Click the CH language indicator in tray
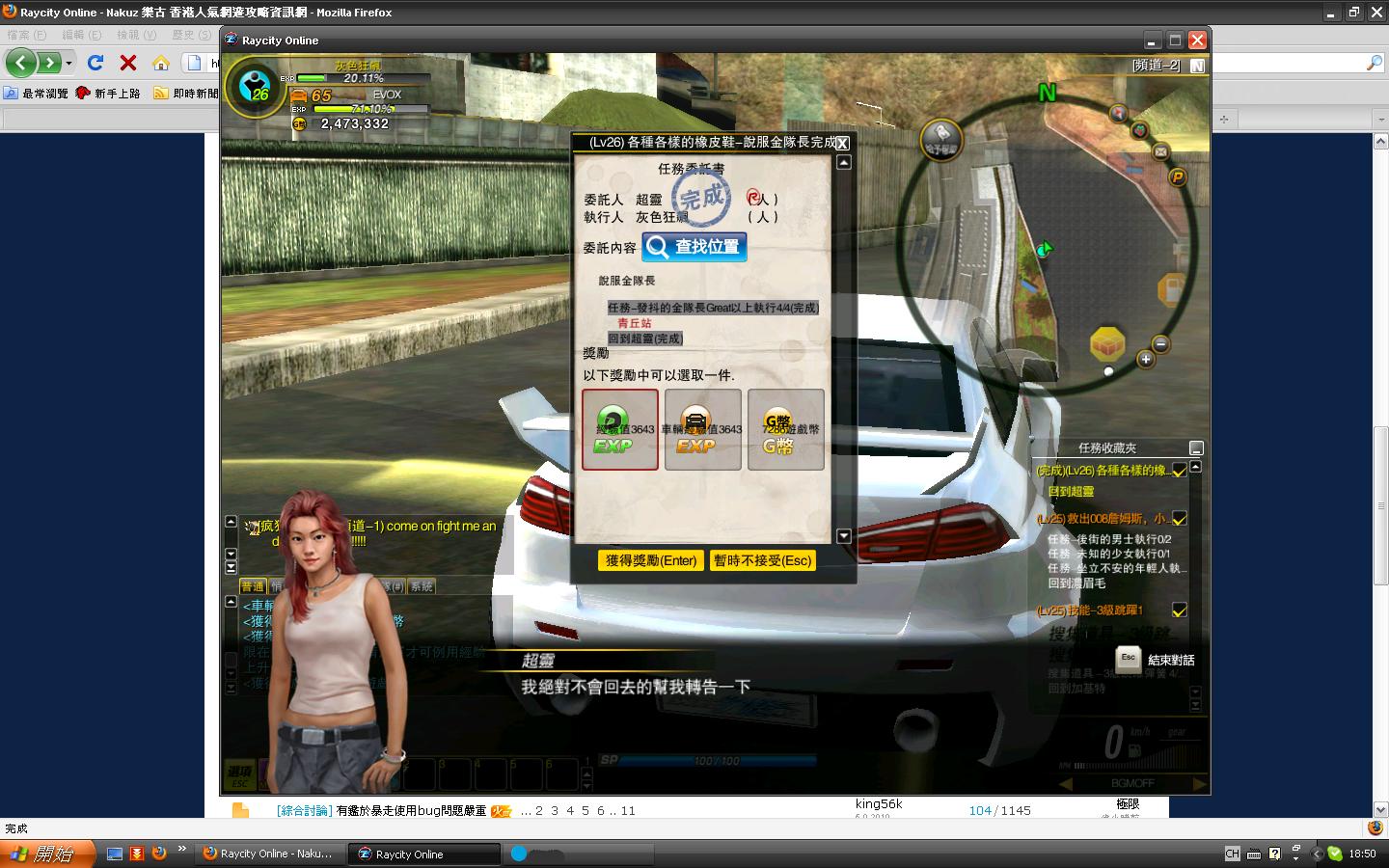 click(1232, 854)
